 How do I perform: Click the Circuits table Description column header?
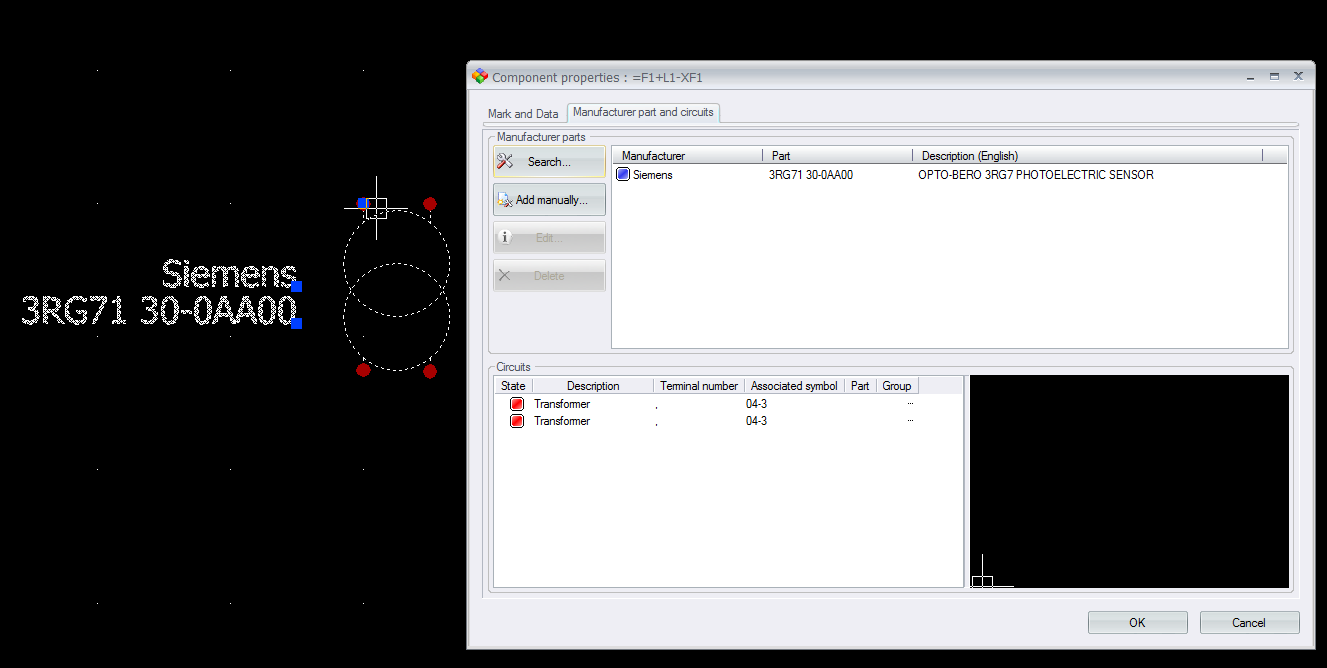click(593, 386)
